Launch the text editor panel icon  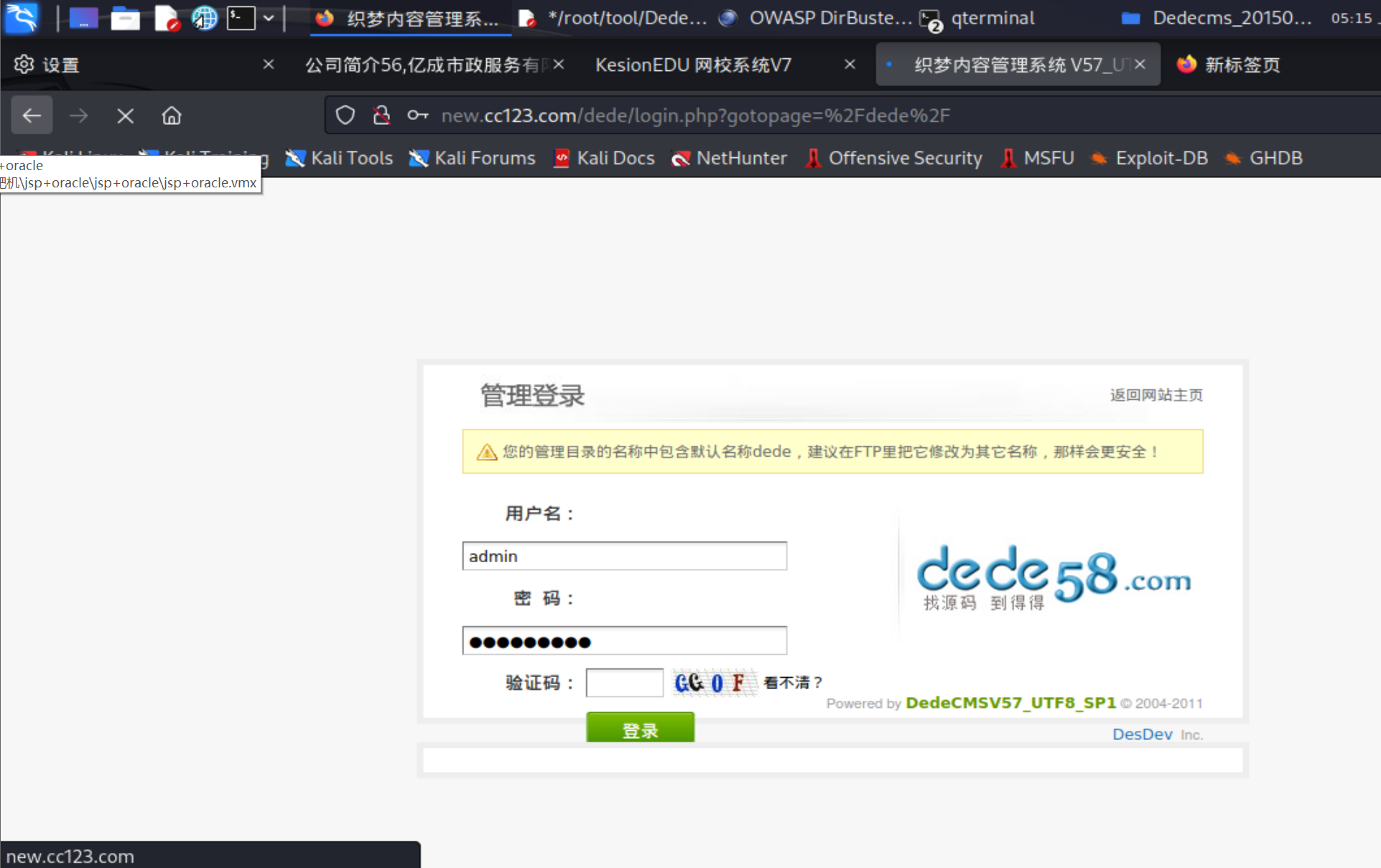167,18
